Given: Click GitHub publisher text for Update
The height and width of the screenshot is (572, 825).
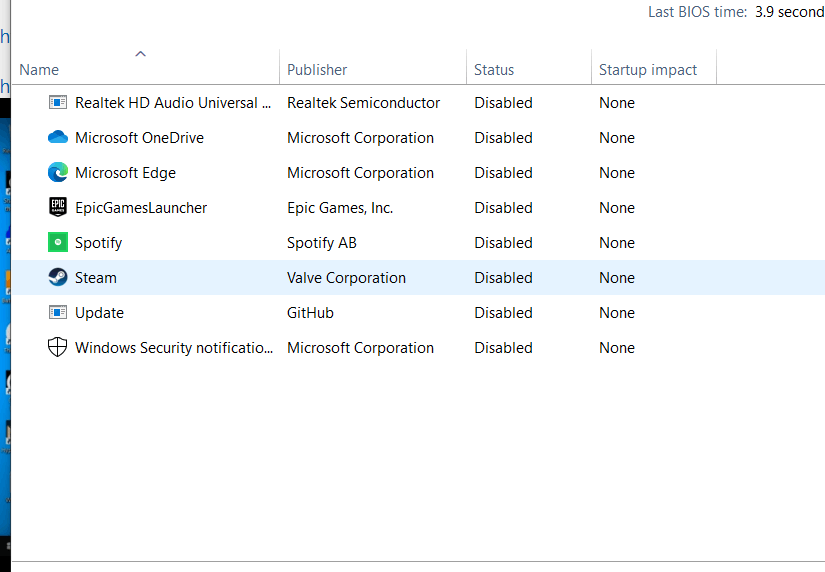Looking at the screenshot, I should 310,313.
